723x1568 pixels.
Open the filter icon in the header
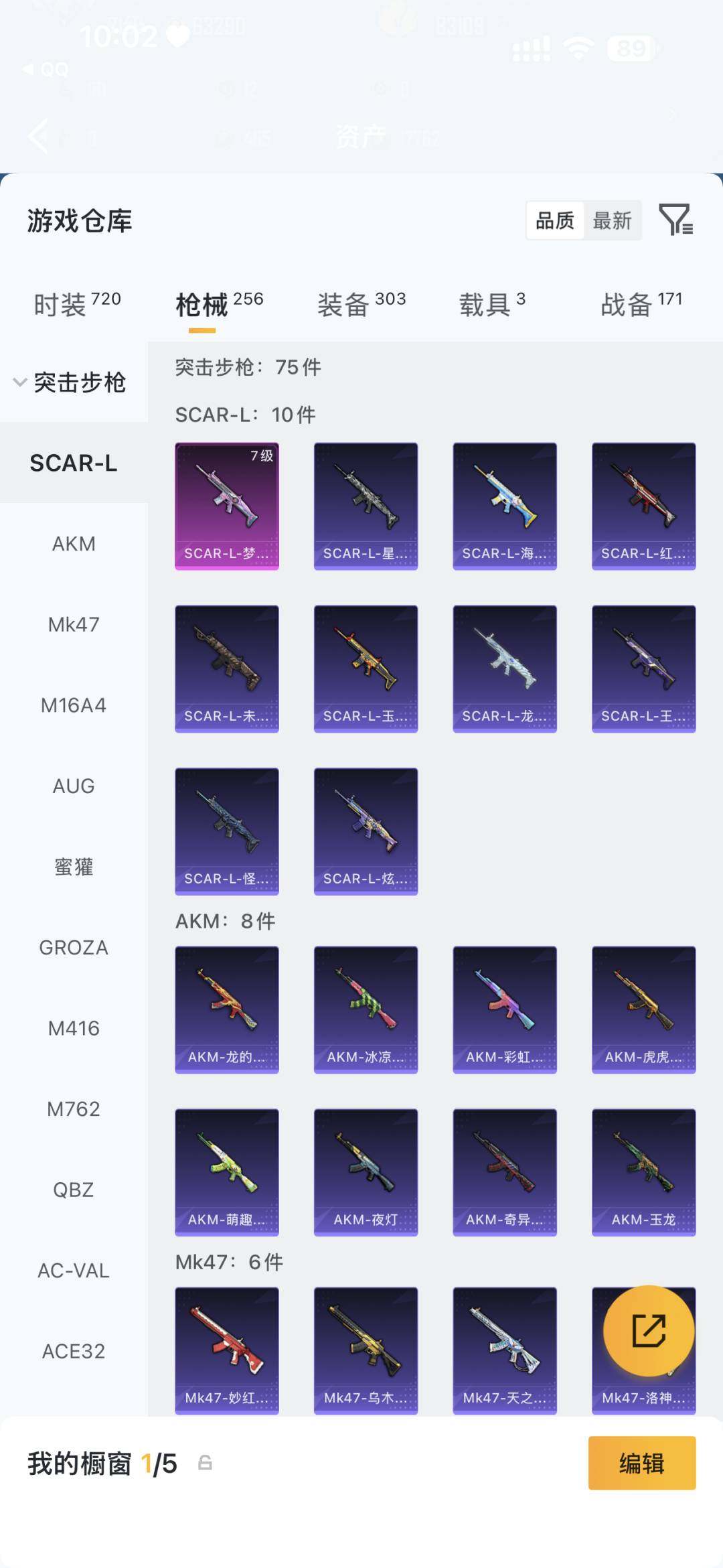click(676, 220)
